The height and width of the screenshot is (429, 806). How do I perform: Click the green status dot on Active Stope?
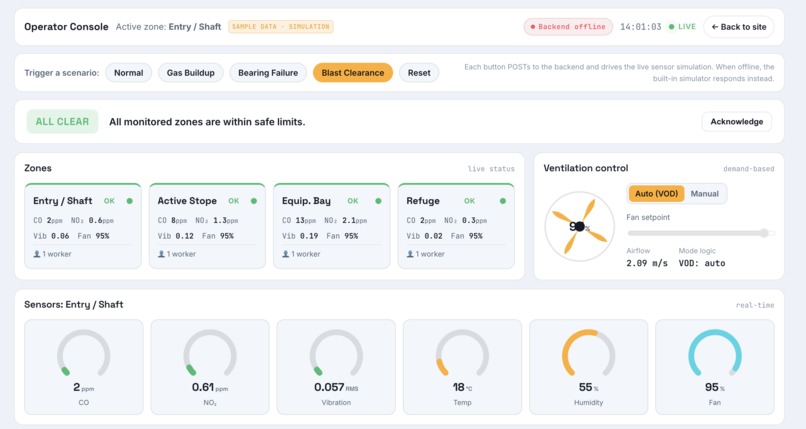point(254,201)
